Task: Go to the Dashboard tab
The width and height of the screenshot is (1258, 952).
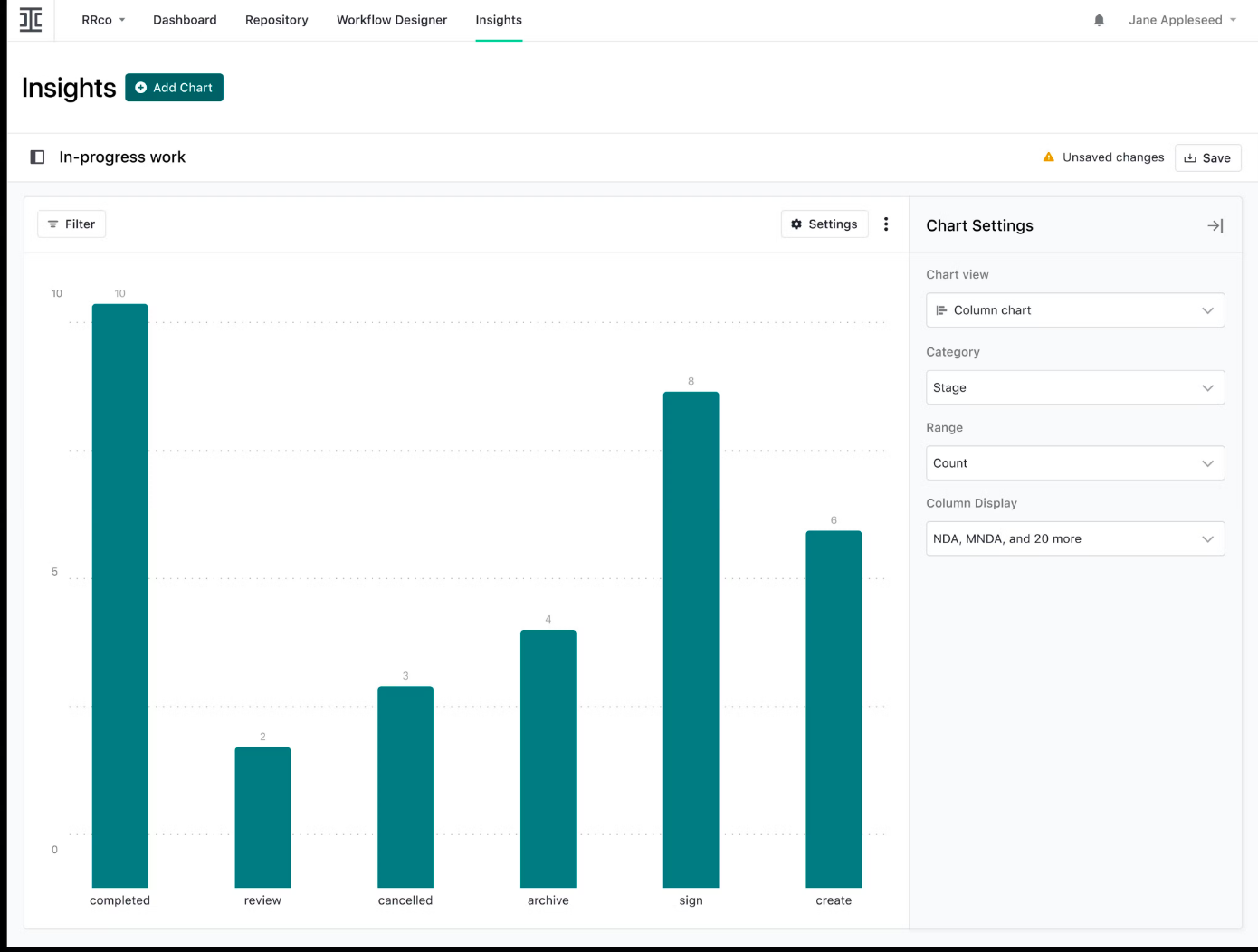Action: (185, 20)
